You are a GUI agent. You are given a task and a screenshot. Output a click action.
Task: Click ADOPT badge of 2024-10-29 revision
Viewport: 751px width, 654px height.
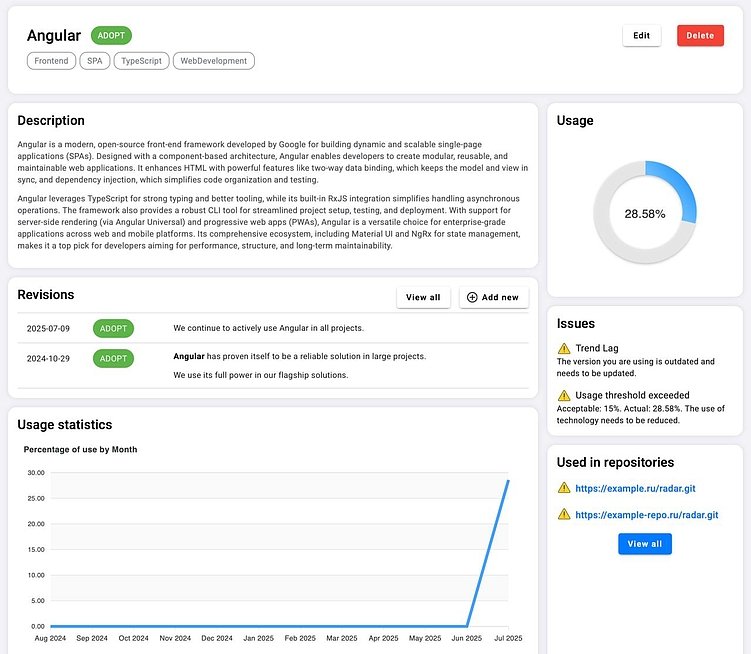(x=113, y=358)
